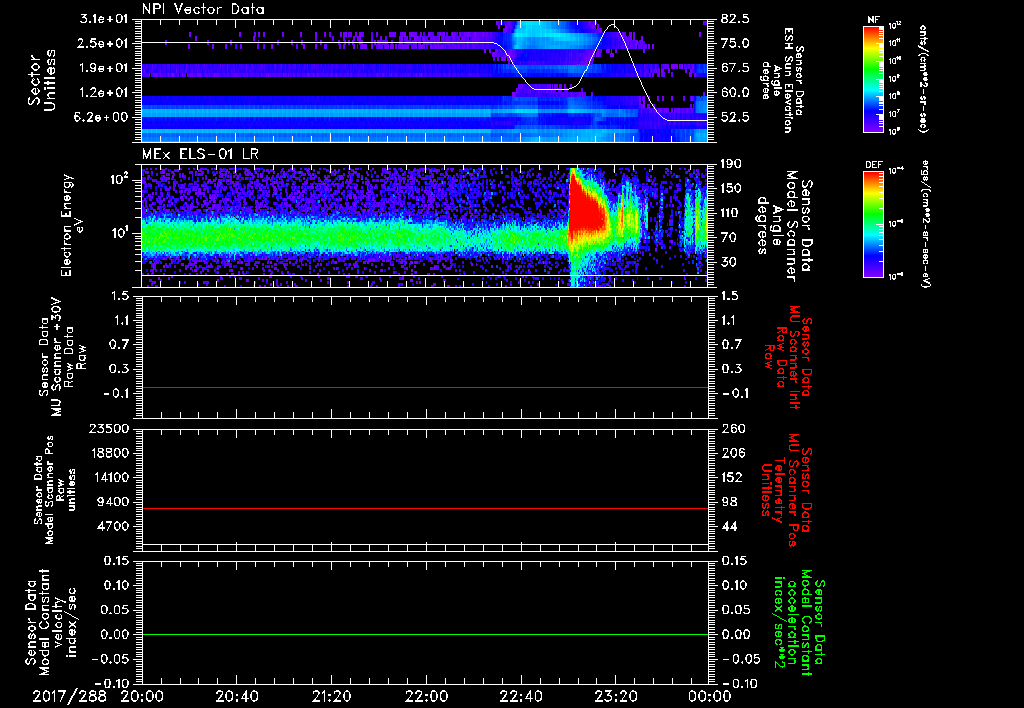The width and height of the screenshot is (1024, 708).
Task: Click the 9400 scanner position tick value
Action: pos(112,502)
